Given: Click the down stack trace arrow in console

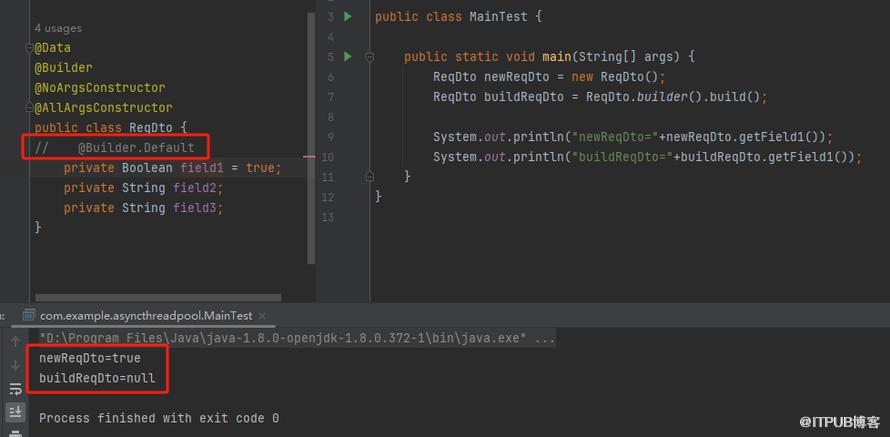Looking at the screenshot, I should pyautogui.click(x=16, y=365).
